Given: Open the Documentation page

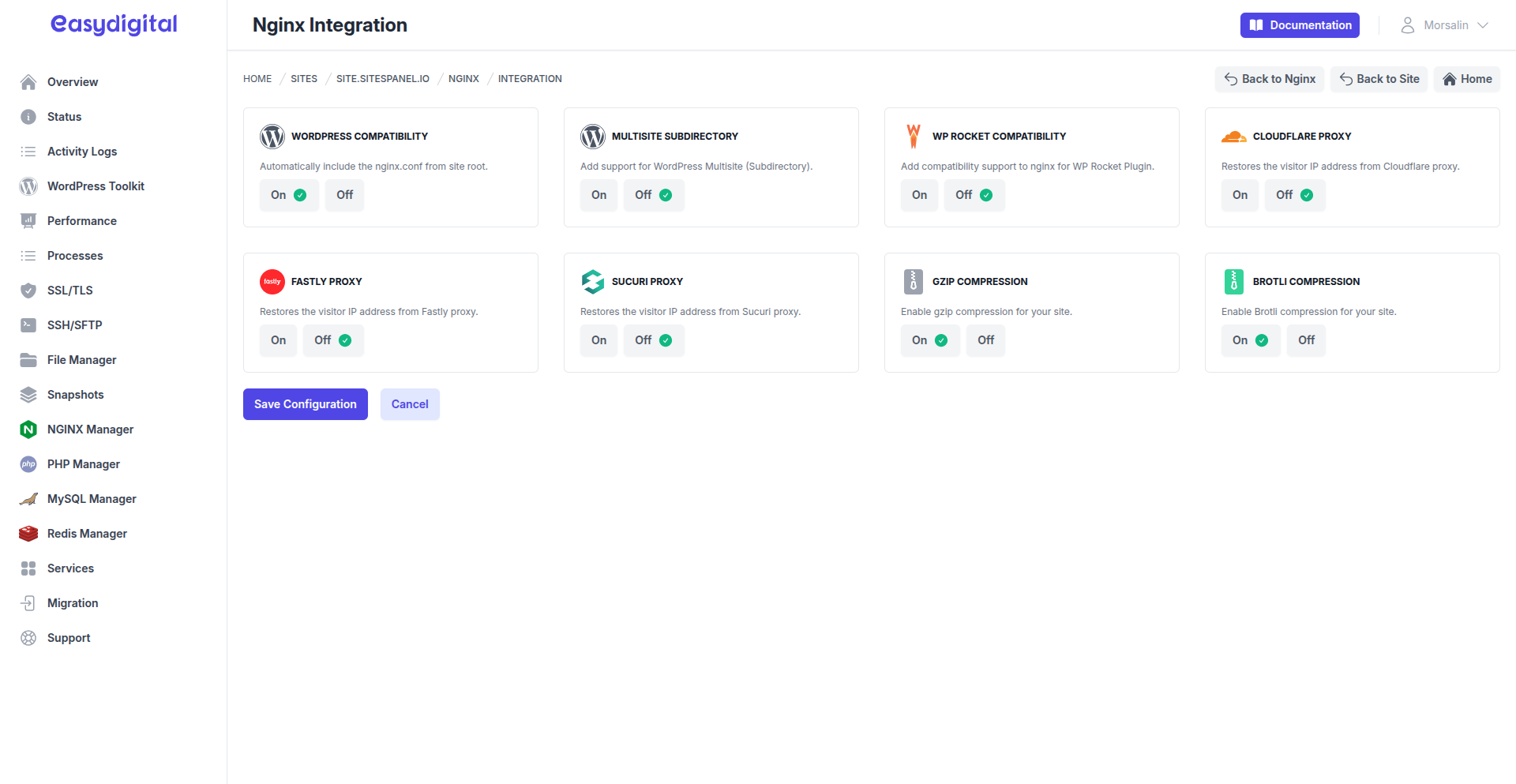Looking at the screenshot, I should click(1300, 24).
